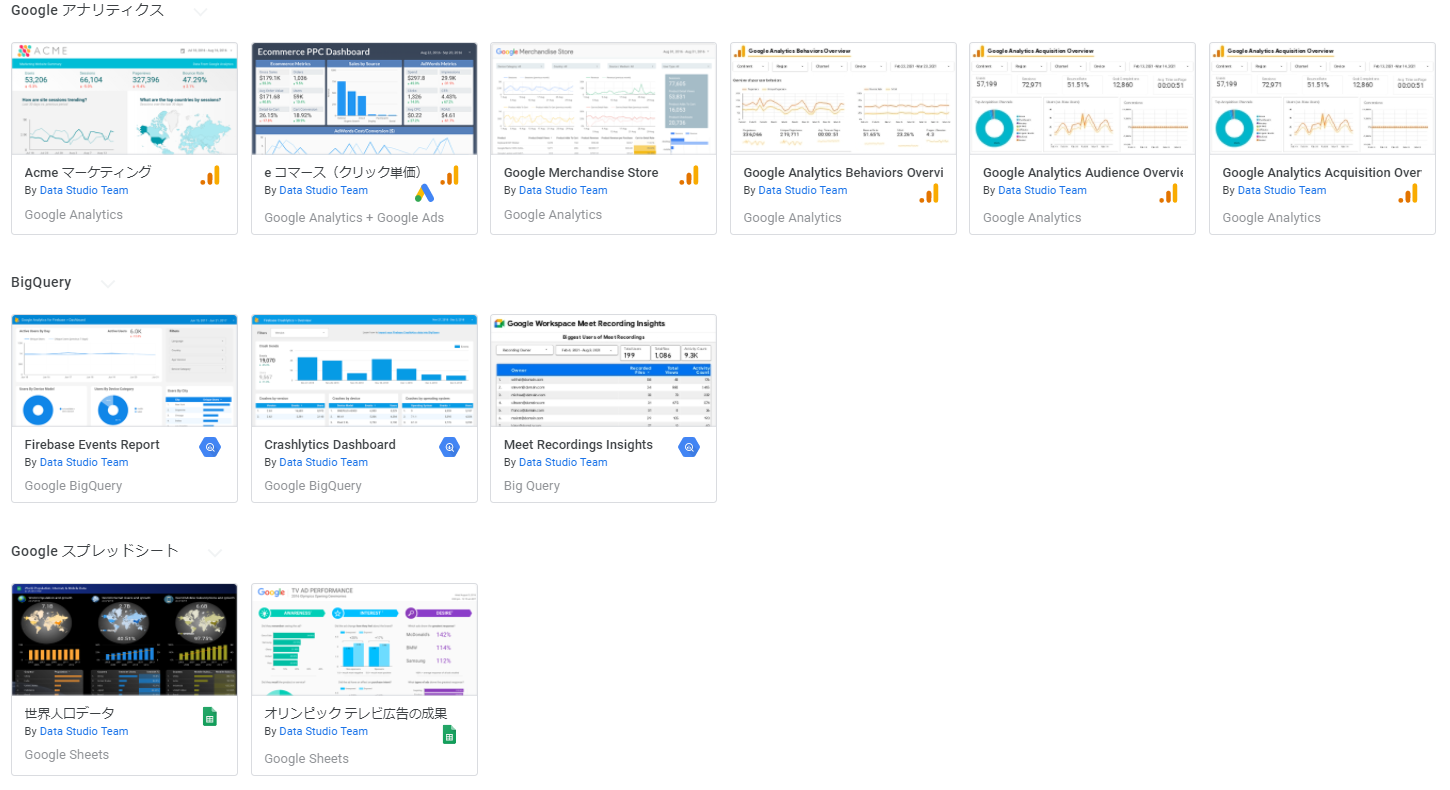Click BigQuery icon on Firebase Events Report card

[210, 447]
